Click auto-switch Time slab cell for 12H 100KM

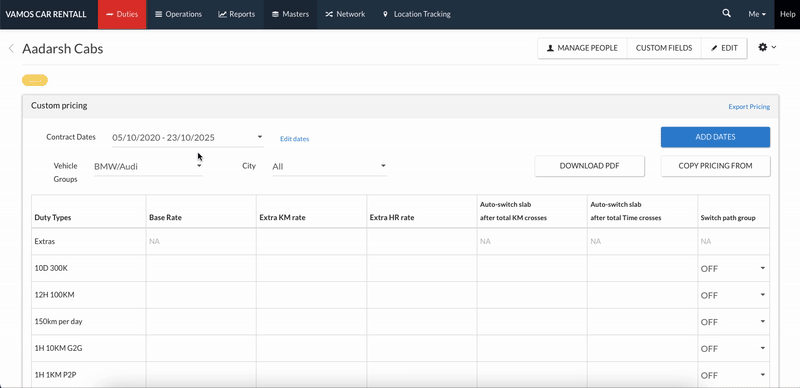coord(642,295)
